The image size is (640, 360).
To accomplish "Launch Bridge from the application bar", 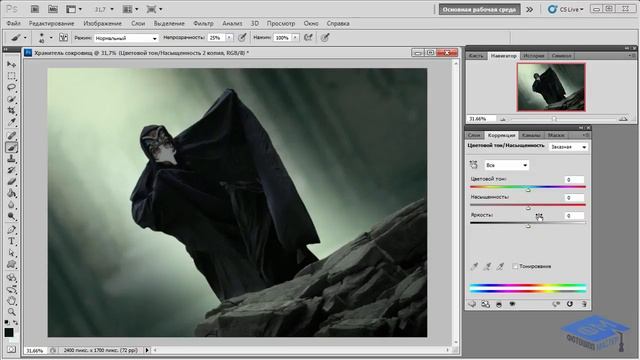I will point(35,9).
